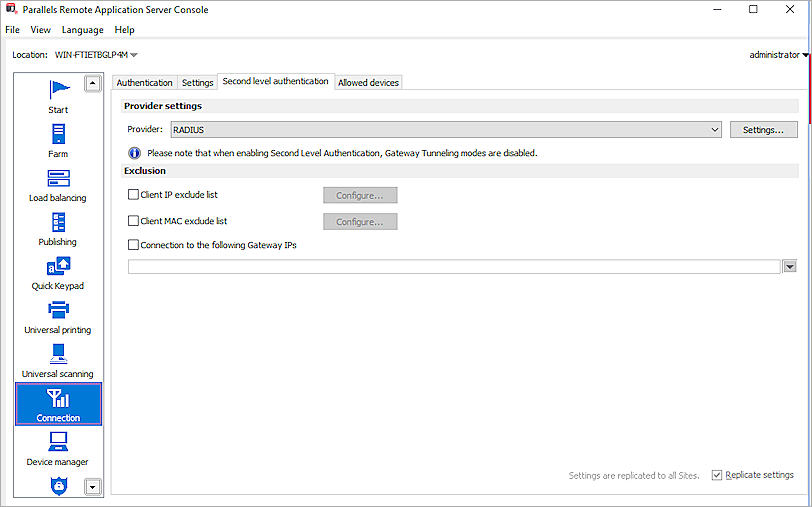Image resolution: width=812 pixels, height=507 pixels.
Task: Expand the Gateway IPs dropdown arrow
Action: [789, 267]
